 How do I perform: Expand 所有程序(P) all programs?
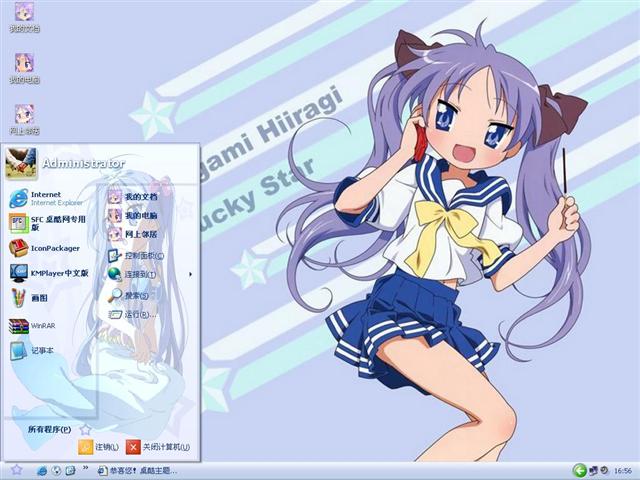tap(60, 429)
